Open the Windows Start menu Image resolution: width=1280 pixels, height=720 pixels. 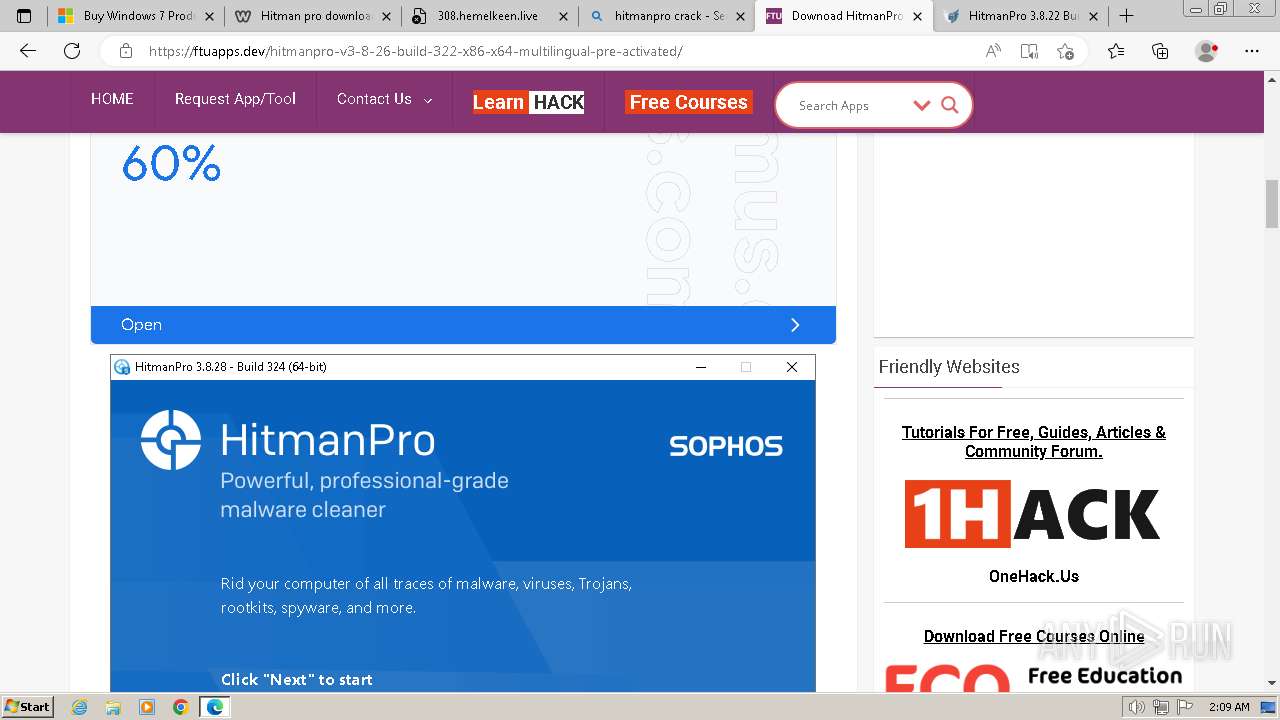(27, 707)
